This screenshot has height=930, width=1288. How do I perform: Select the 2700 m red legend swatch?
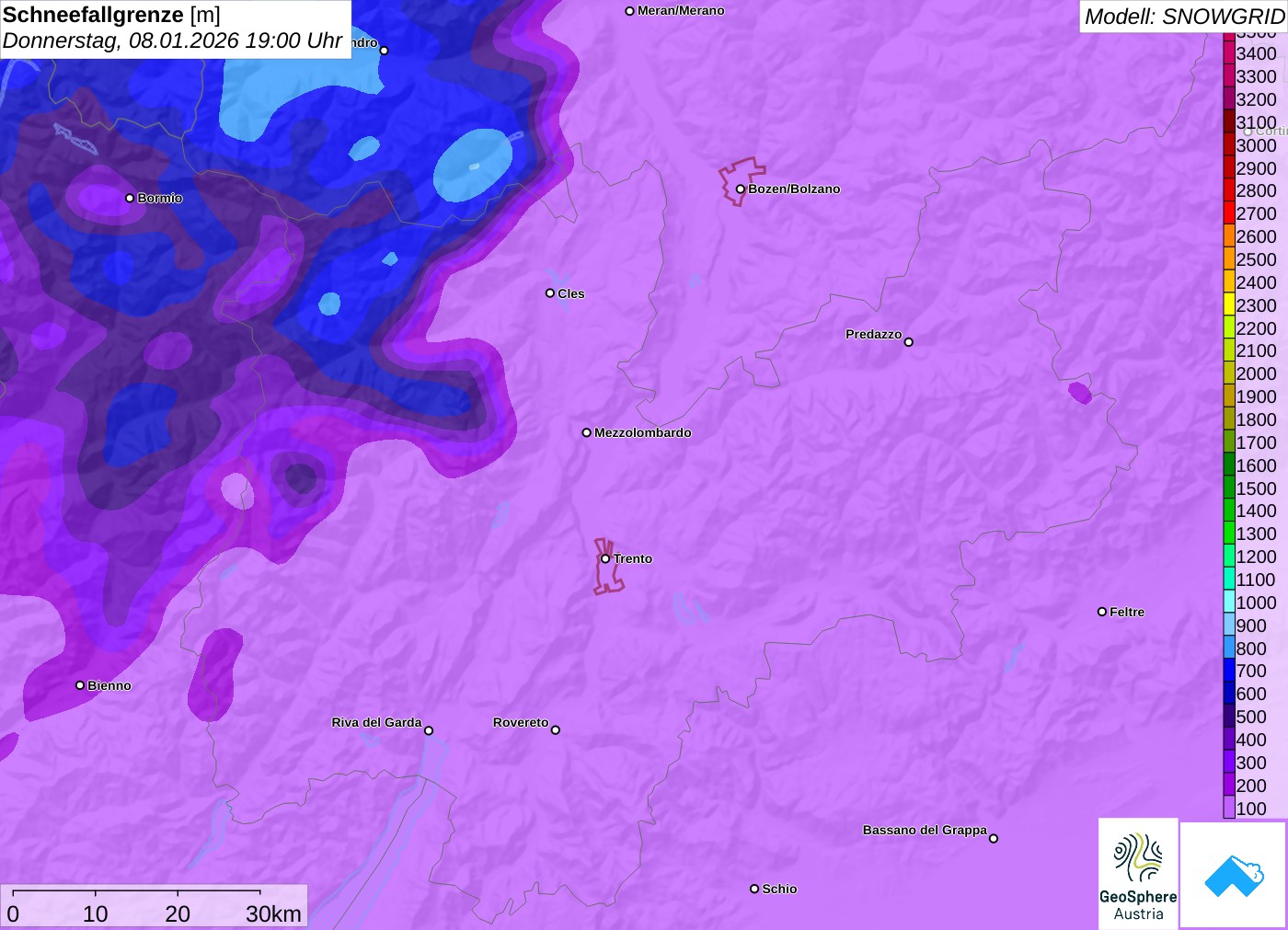[1229, 213]
